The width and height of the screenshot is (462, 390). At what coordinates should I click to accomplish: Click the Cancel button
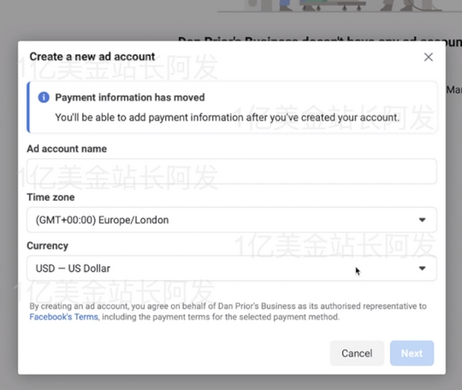(357, 353)
